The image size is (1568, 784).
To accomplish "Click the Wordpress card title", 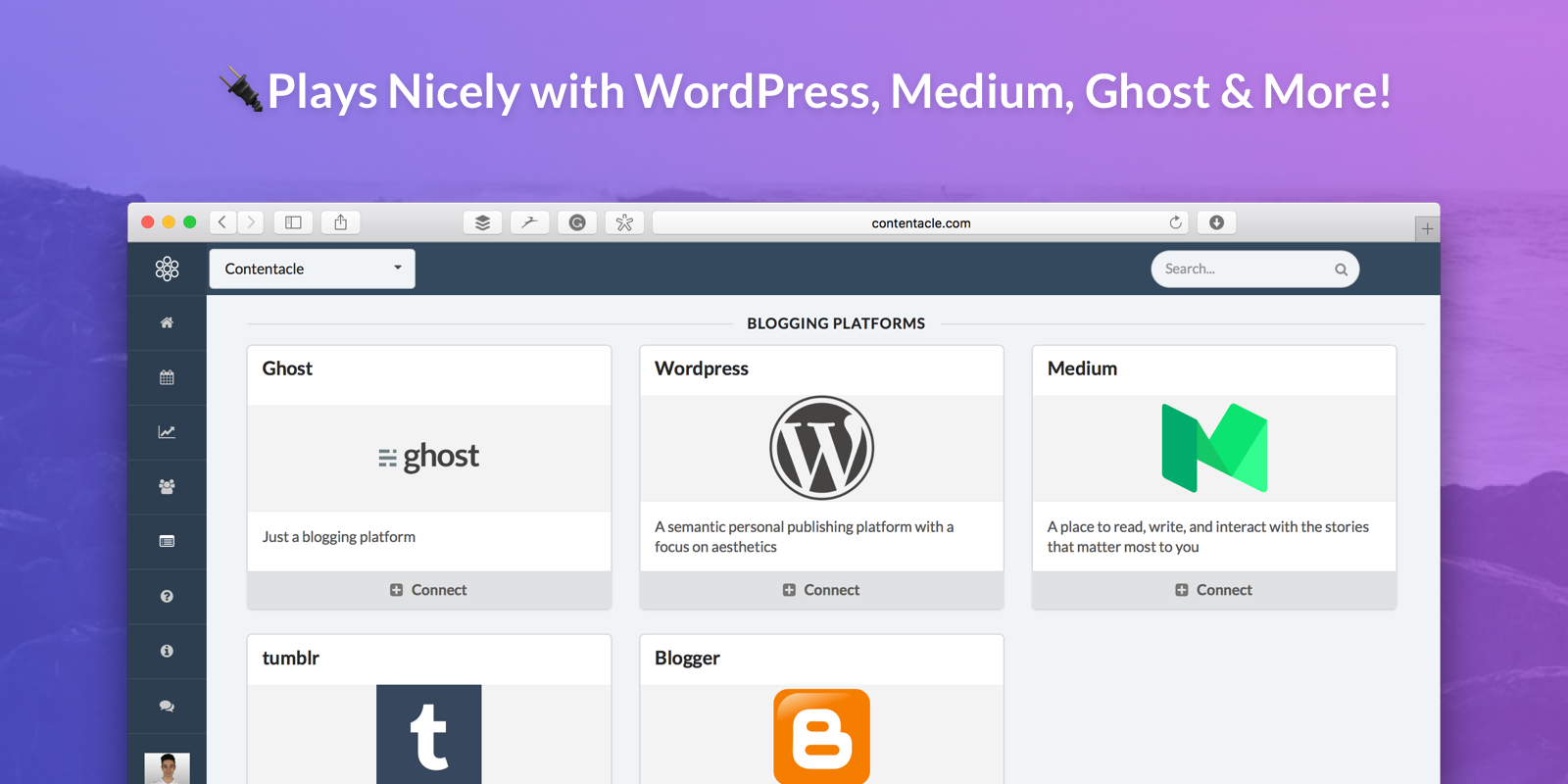I will [702, 368].
